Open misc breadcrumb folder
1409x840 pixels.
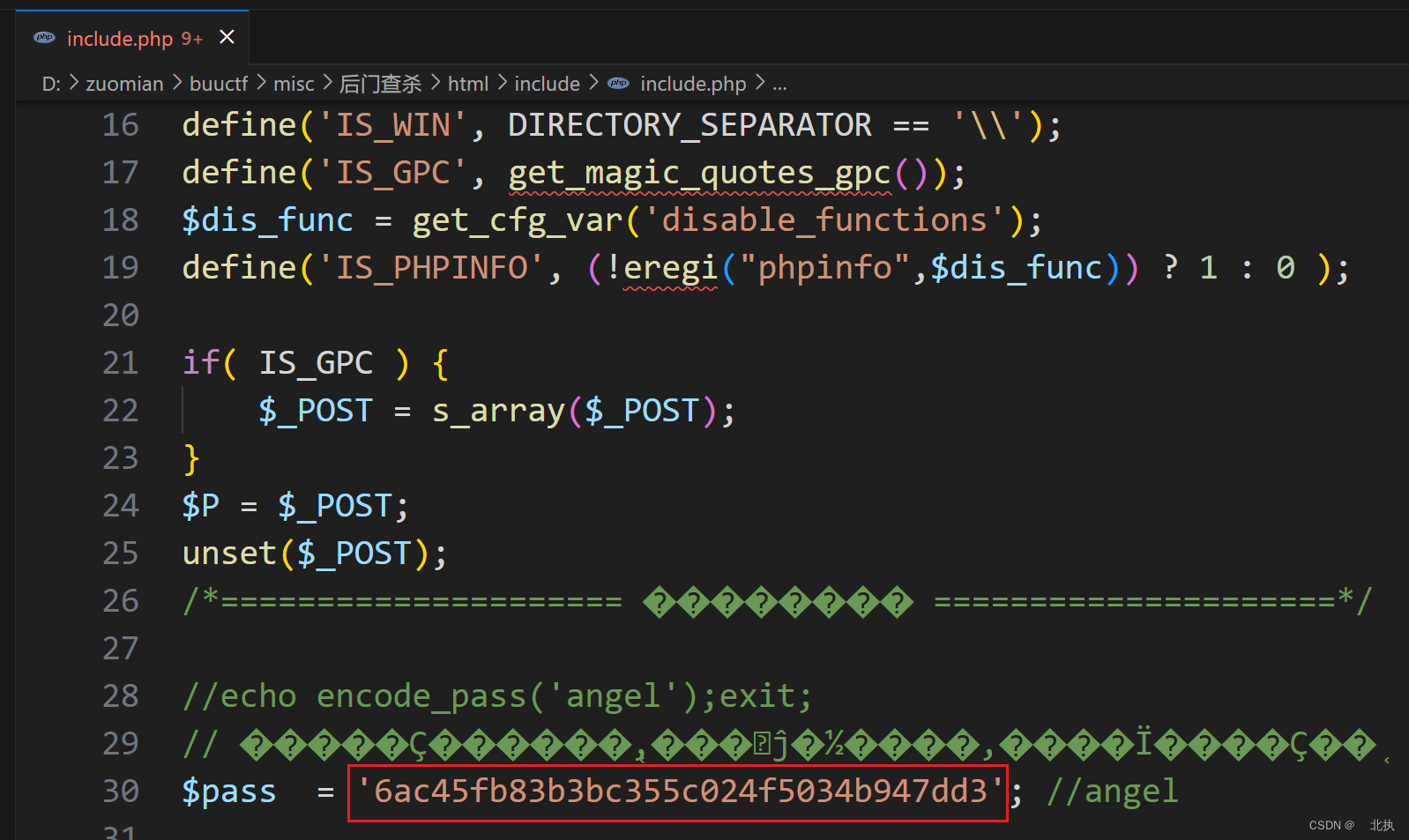pyautogui.click(x=294, y=84)
